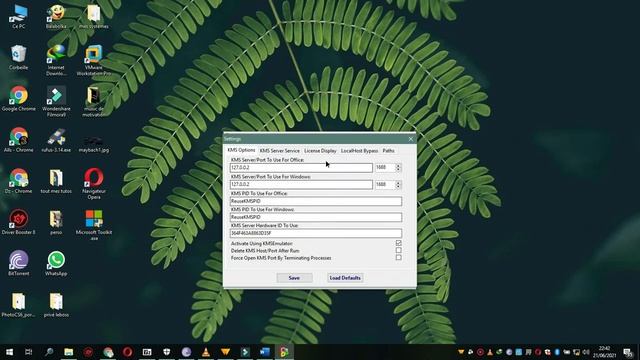Enable Delete KMS Host/Port After Run

coord(398,250)
